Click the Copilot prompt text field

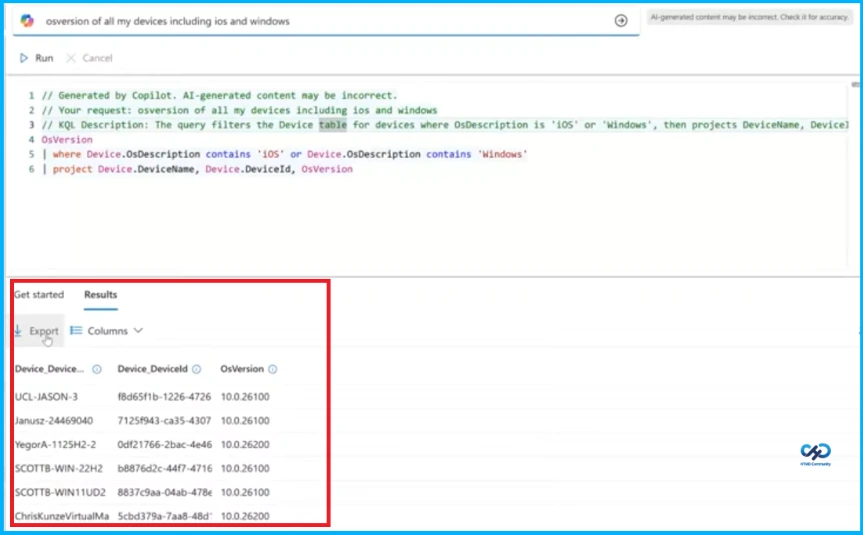325,21
